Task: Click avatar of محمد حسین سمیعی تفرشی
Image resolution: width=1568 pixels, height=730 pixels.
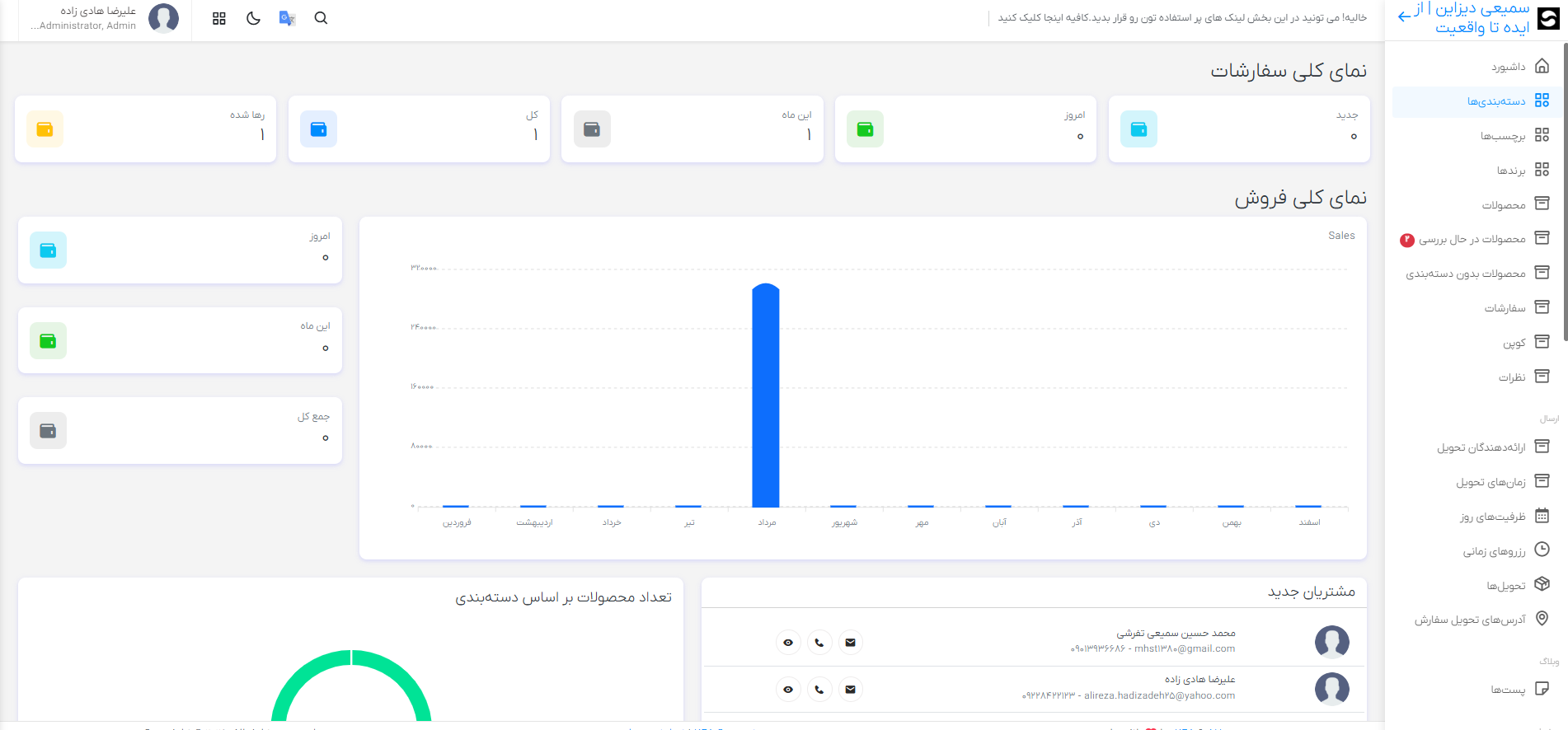Action: pyautogui.click(x=1332, y=642)
